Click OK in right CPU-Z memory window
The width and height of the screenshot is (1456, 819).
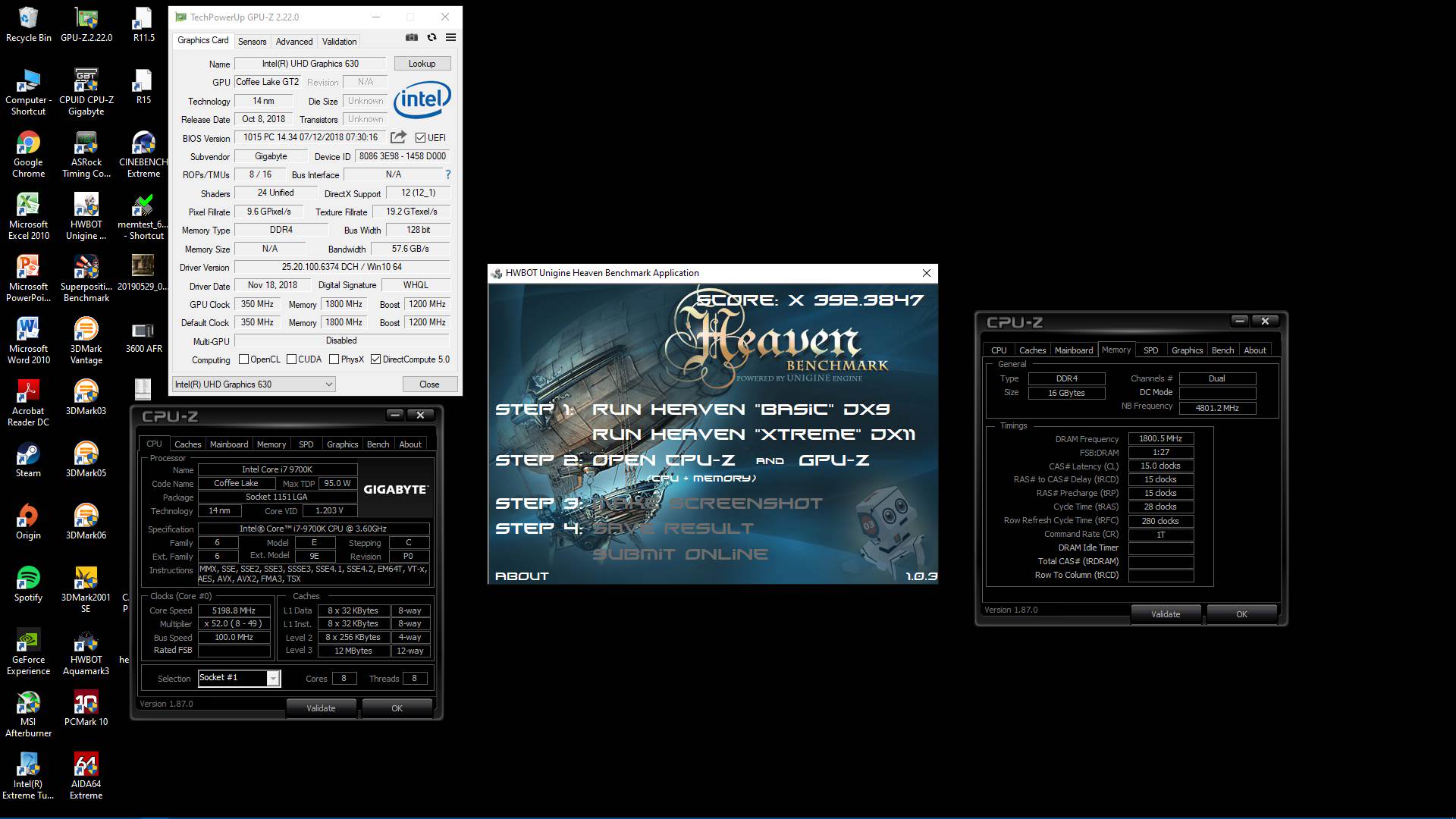tap(1241, 614)
